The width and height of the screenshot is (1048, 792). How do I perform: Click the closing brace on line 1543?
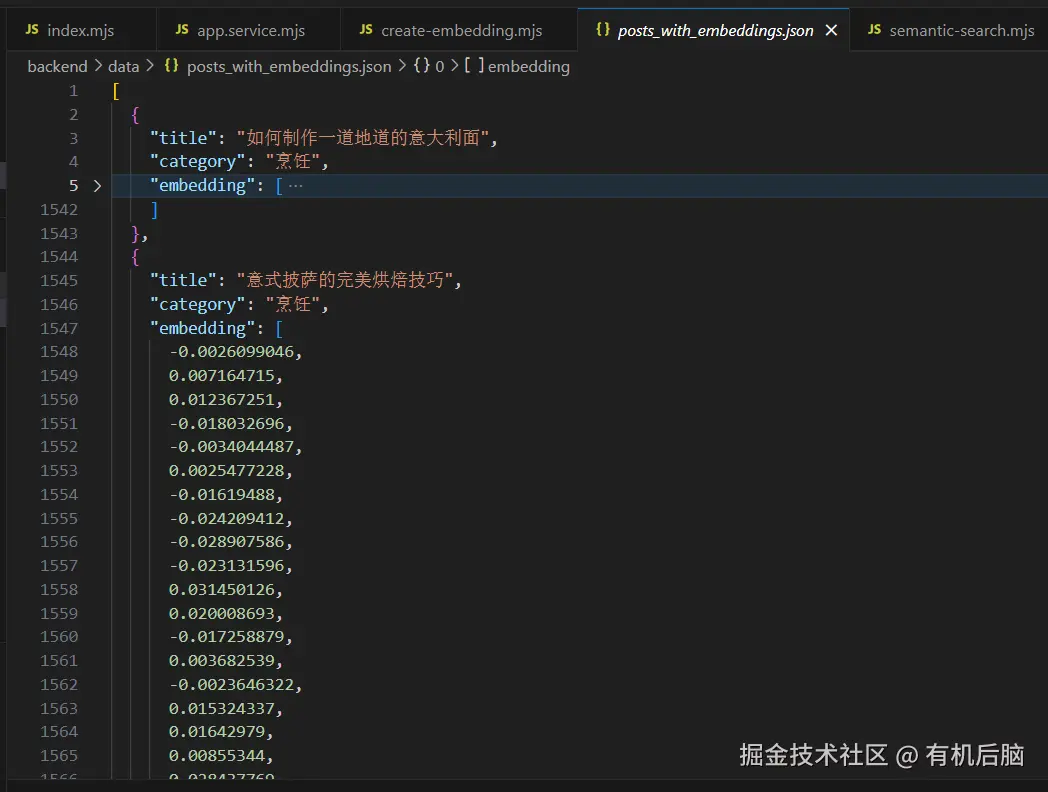[135, 233]
